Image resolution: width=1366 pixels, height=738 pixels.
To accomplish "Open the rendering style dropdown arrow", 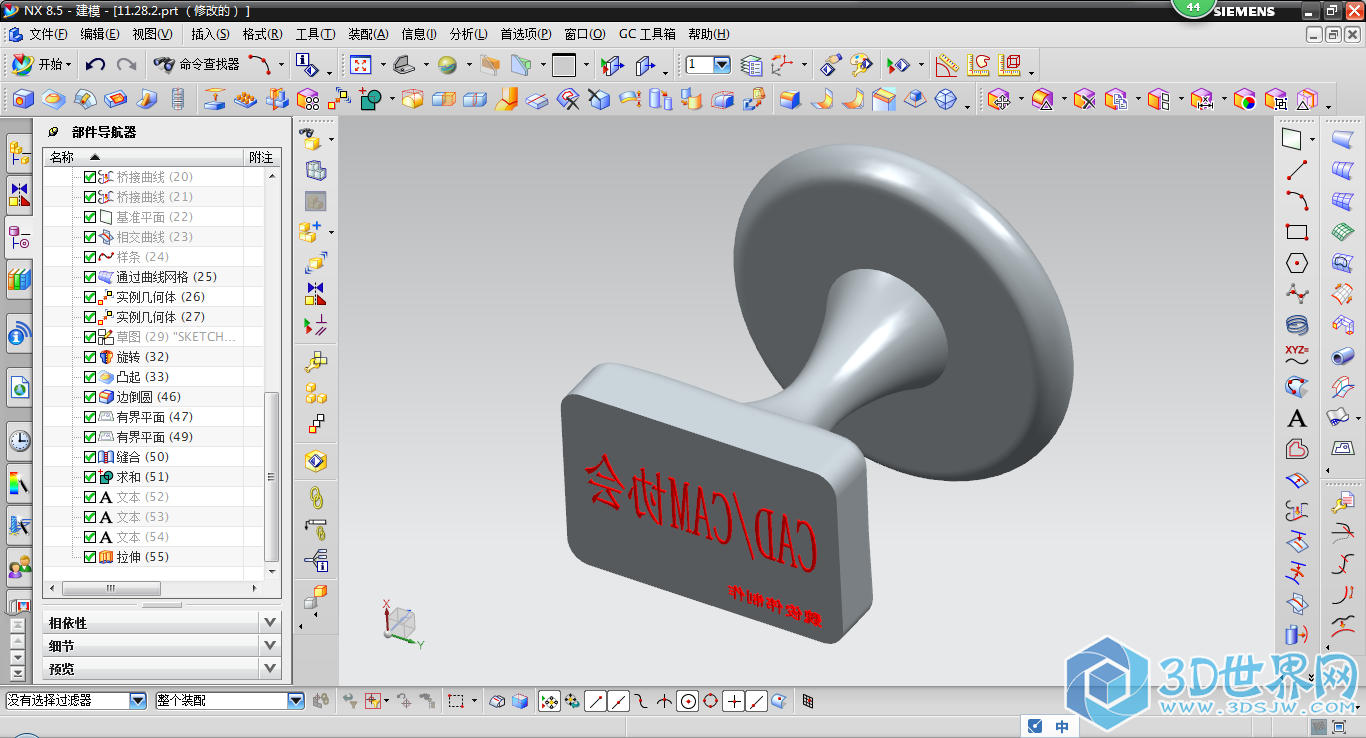I will [471, 66].
